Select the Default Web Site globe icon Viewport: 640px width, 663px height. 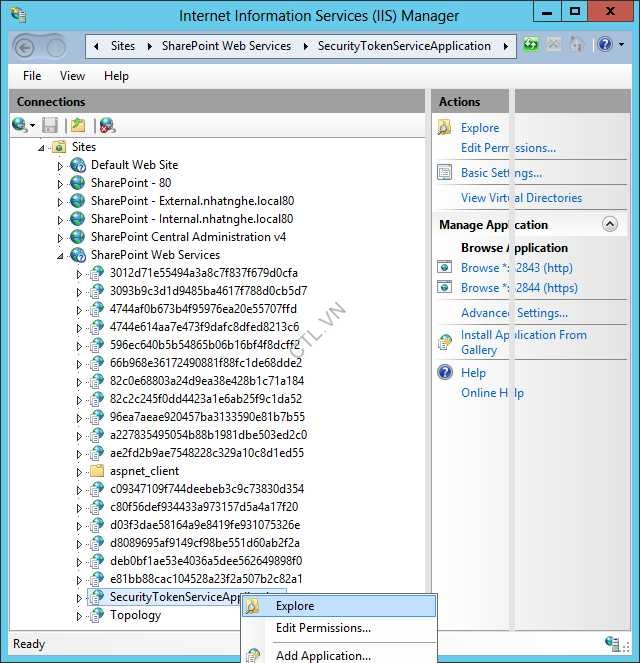point(78,165)
